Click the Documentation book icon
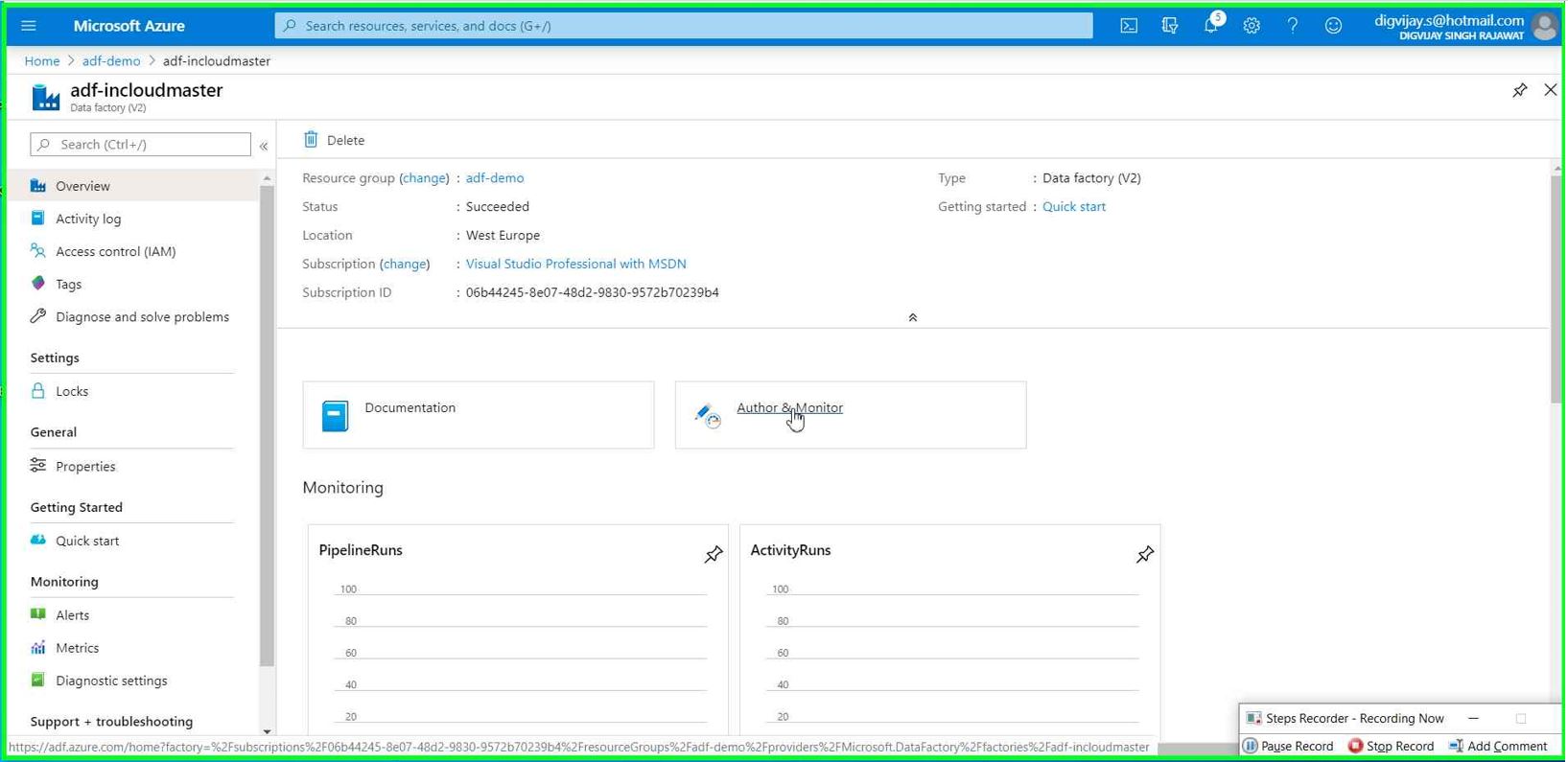The width and height of the screenshot is (1568, 762). click(x=335, y=416)
